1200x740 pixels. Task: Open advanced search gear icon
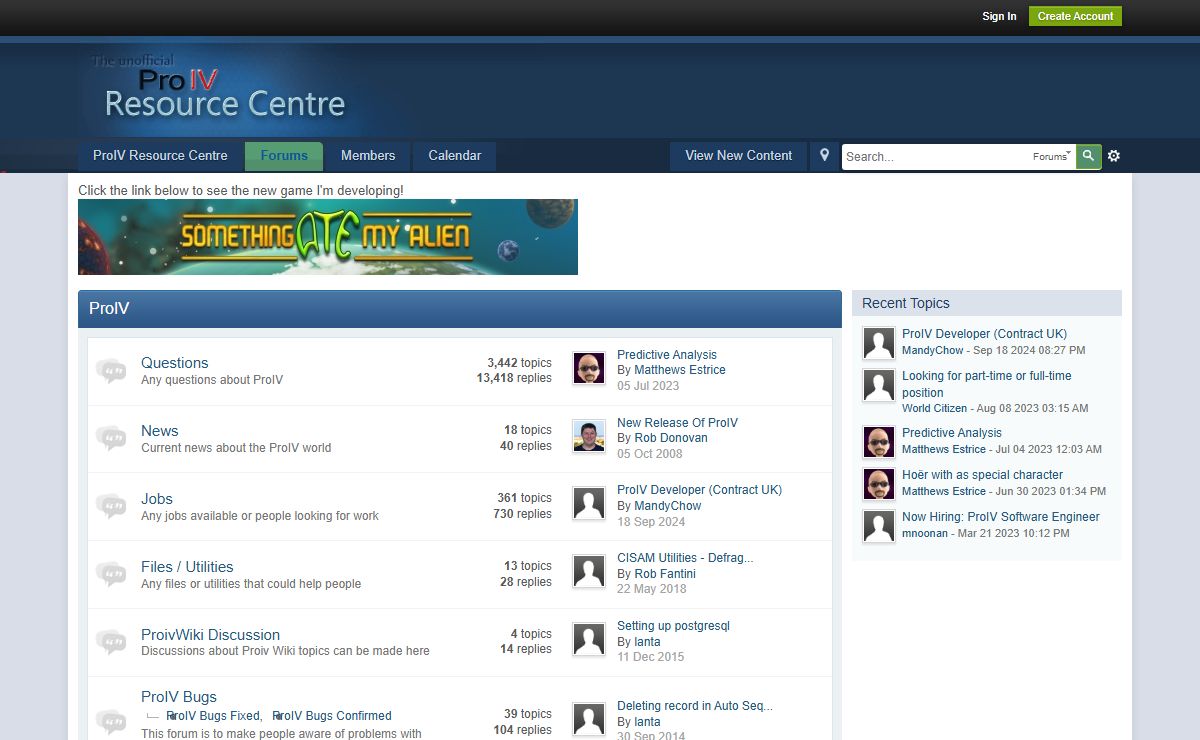1114,156
